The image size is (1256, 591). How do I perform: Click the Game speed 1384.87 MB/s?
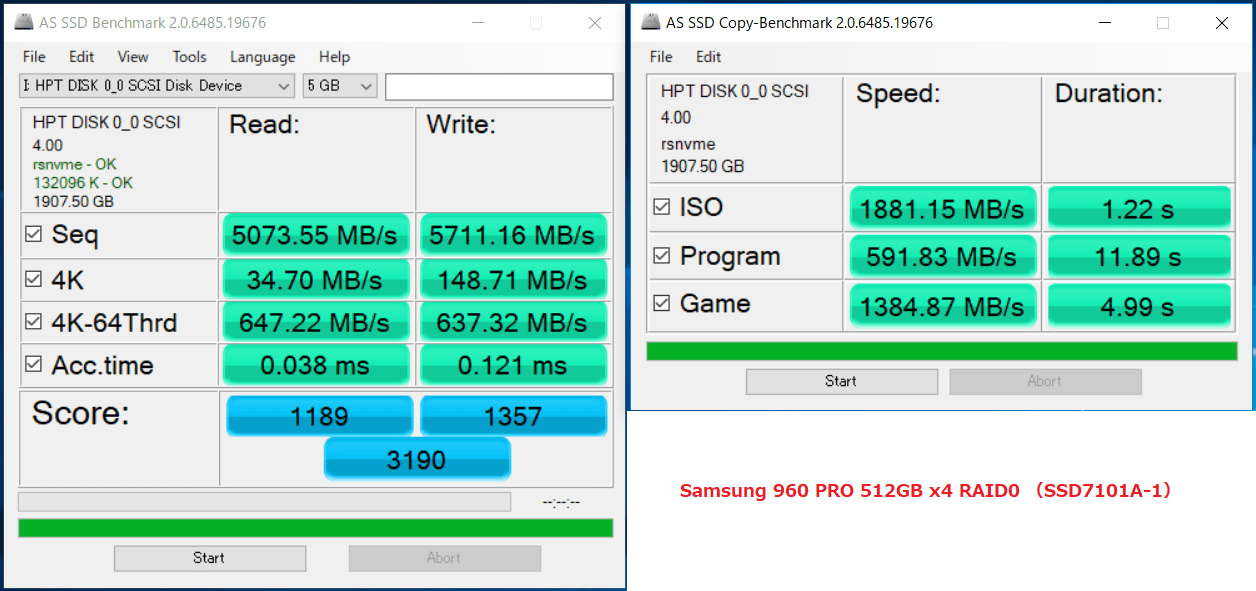click(x=943, y=305)
